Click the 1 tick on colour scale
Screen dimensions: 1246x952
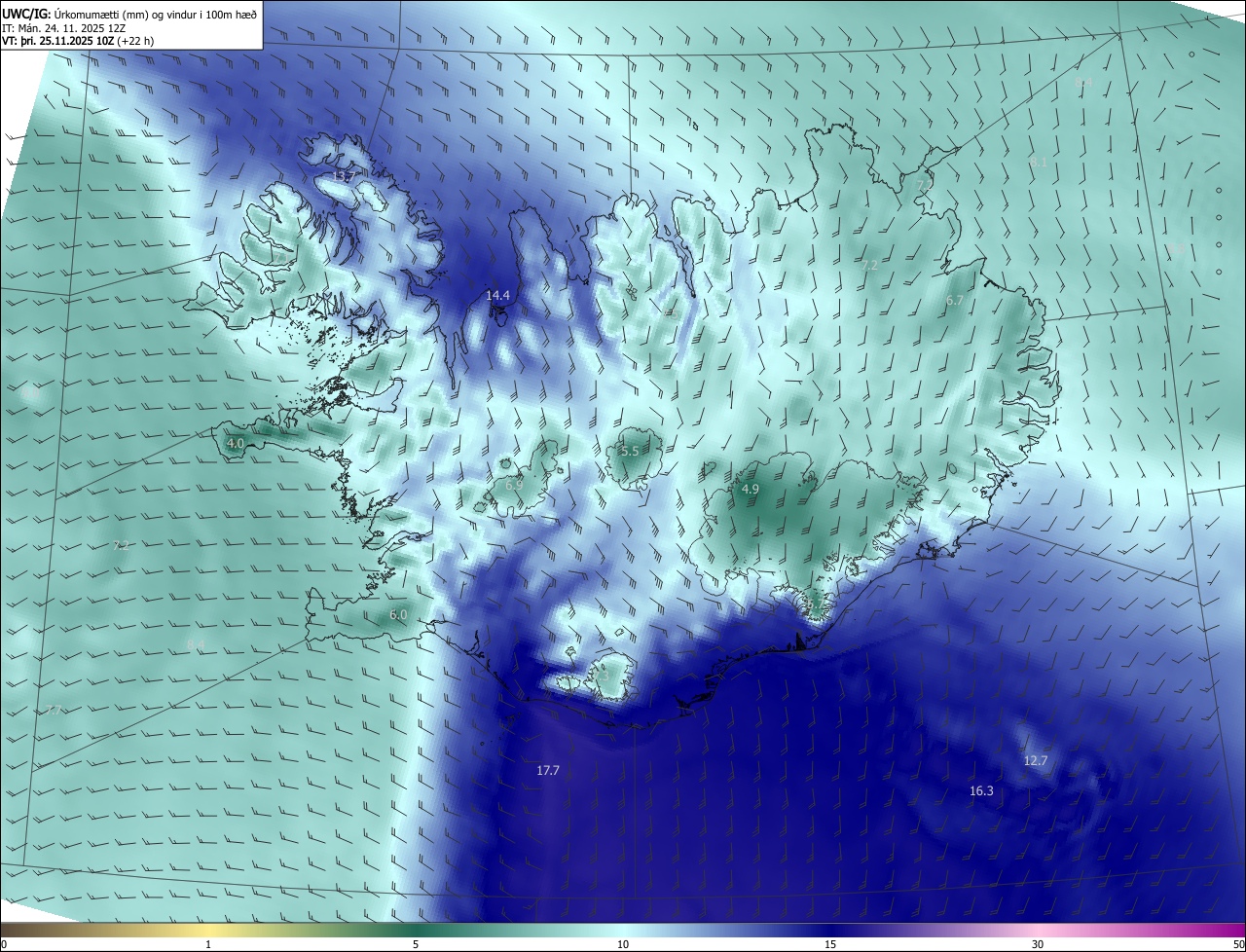(x=208, y=944)
